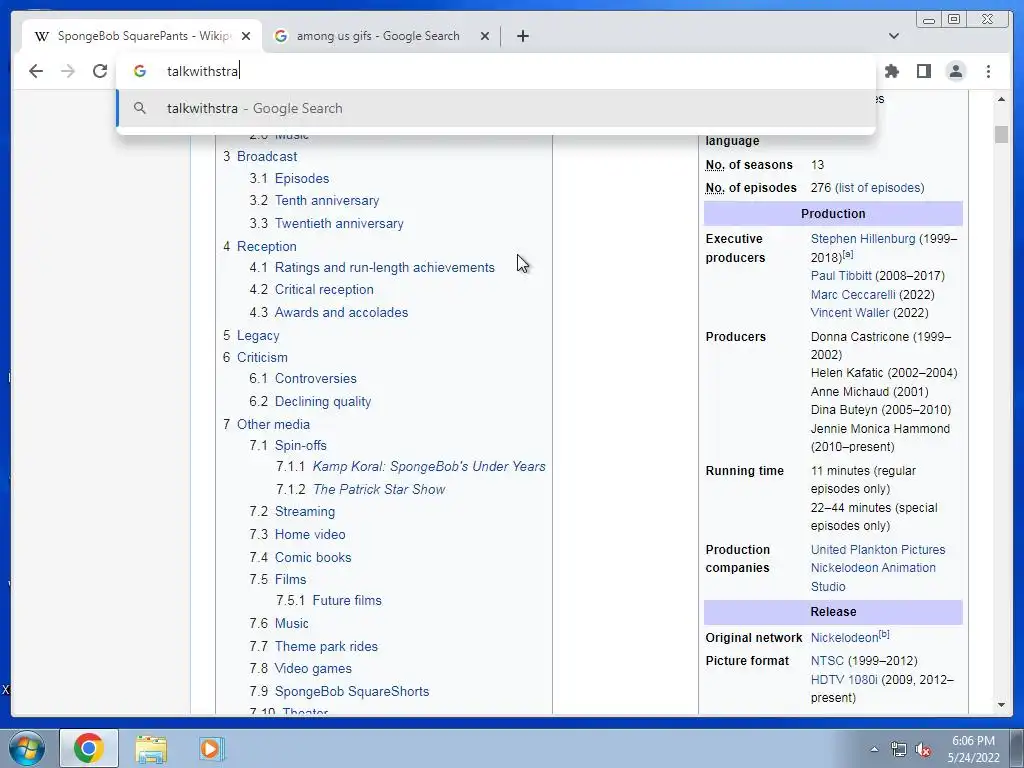
Task: Switch to among us gifs Google Search tab
Action: [x=377, y=36]
